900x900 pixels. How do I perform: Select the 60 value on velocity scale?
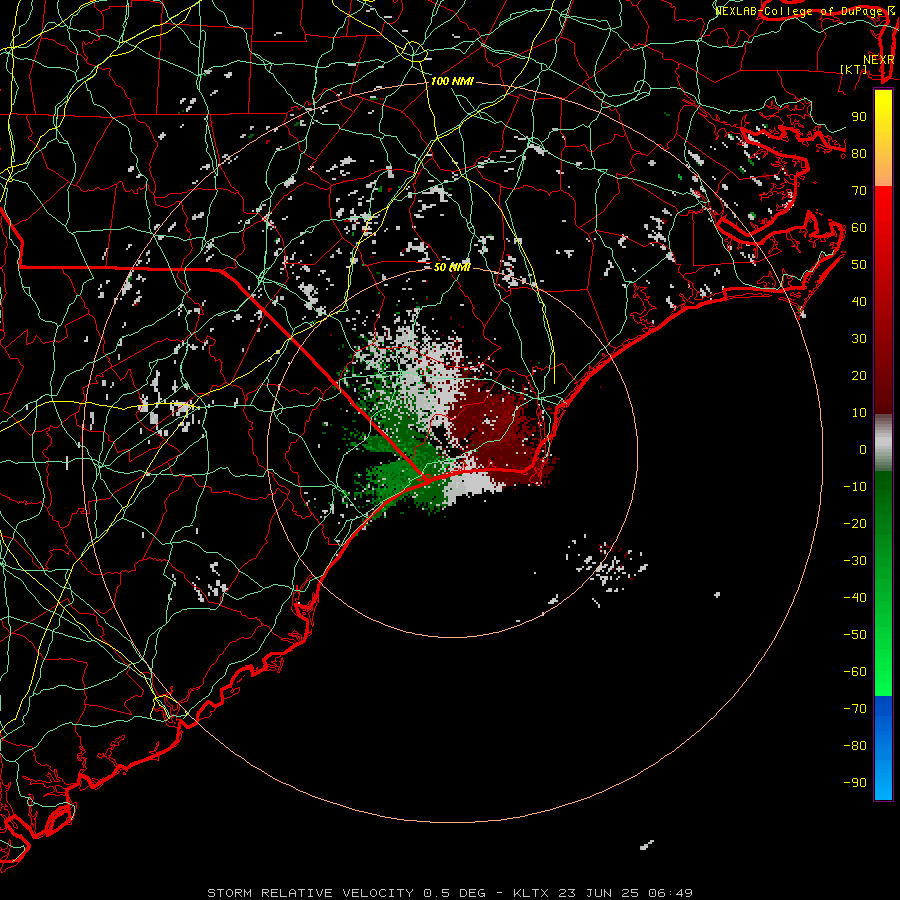pos(859,228)
